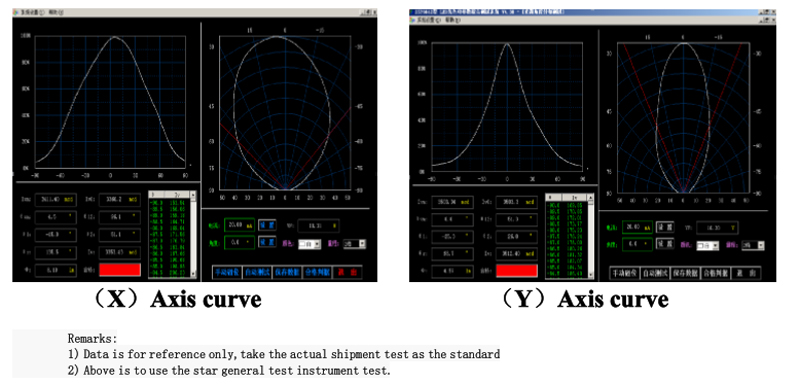Viewport: 800px width, 384px height.
Task: Click the current mA input in X Axis window
Action: coord(239,225)
